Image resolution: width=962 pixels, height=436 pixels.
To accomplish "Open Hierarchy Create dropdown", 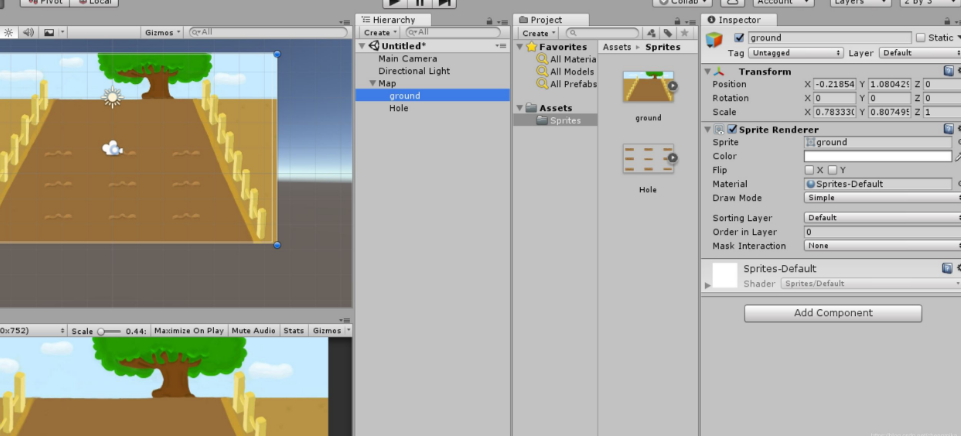I will click(380, 33).
